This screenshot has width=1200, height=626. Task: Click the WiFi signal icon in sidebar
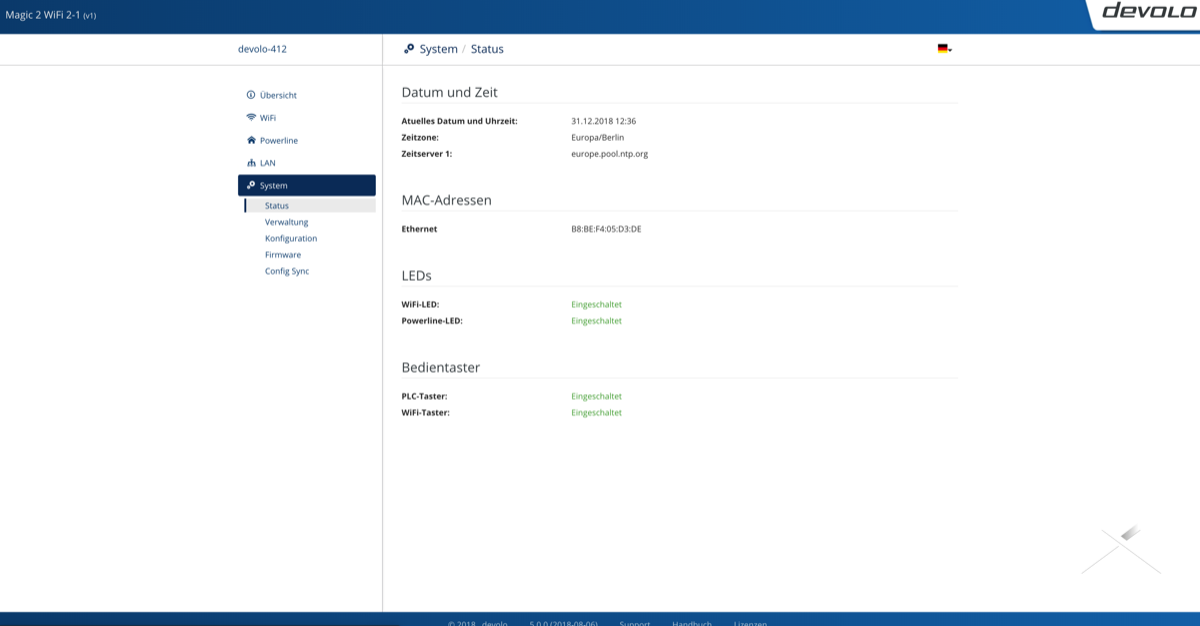(x=251, y=118)
